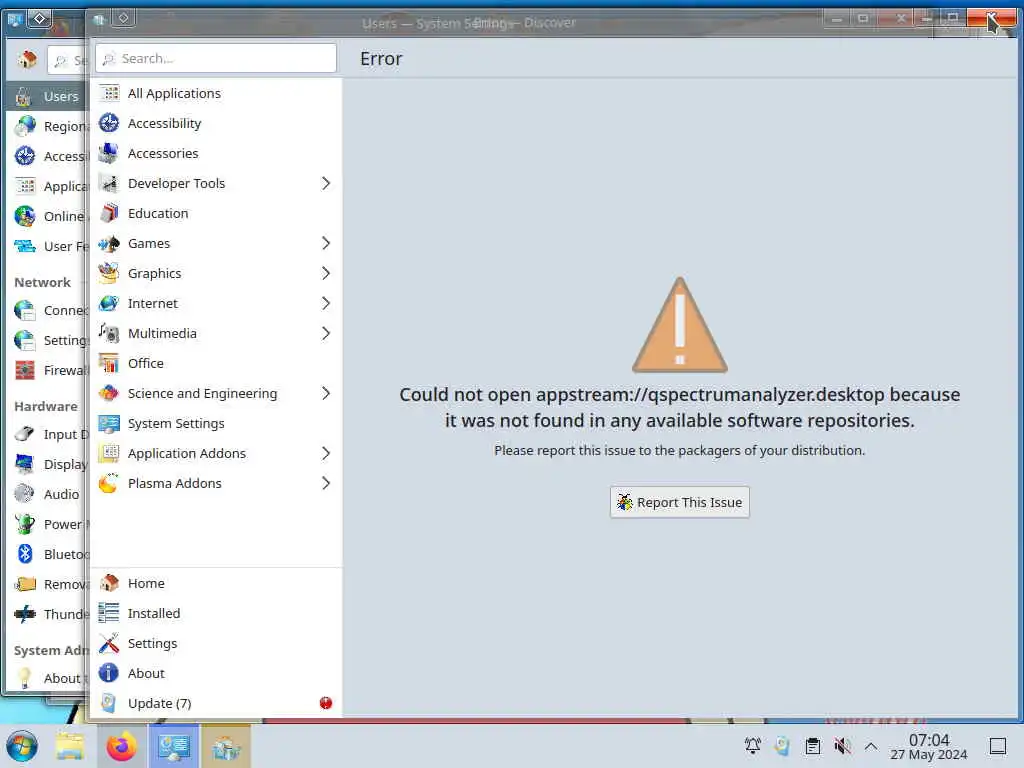Open the About page in Discover
The width and height of the screenshot is (1024, 768).
click(x=216, y=673)
